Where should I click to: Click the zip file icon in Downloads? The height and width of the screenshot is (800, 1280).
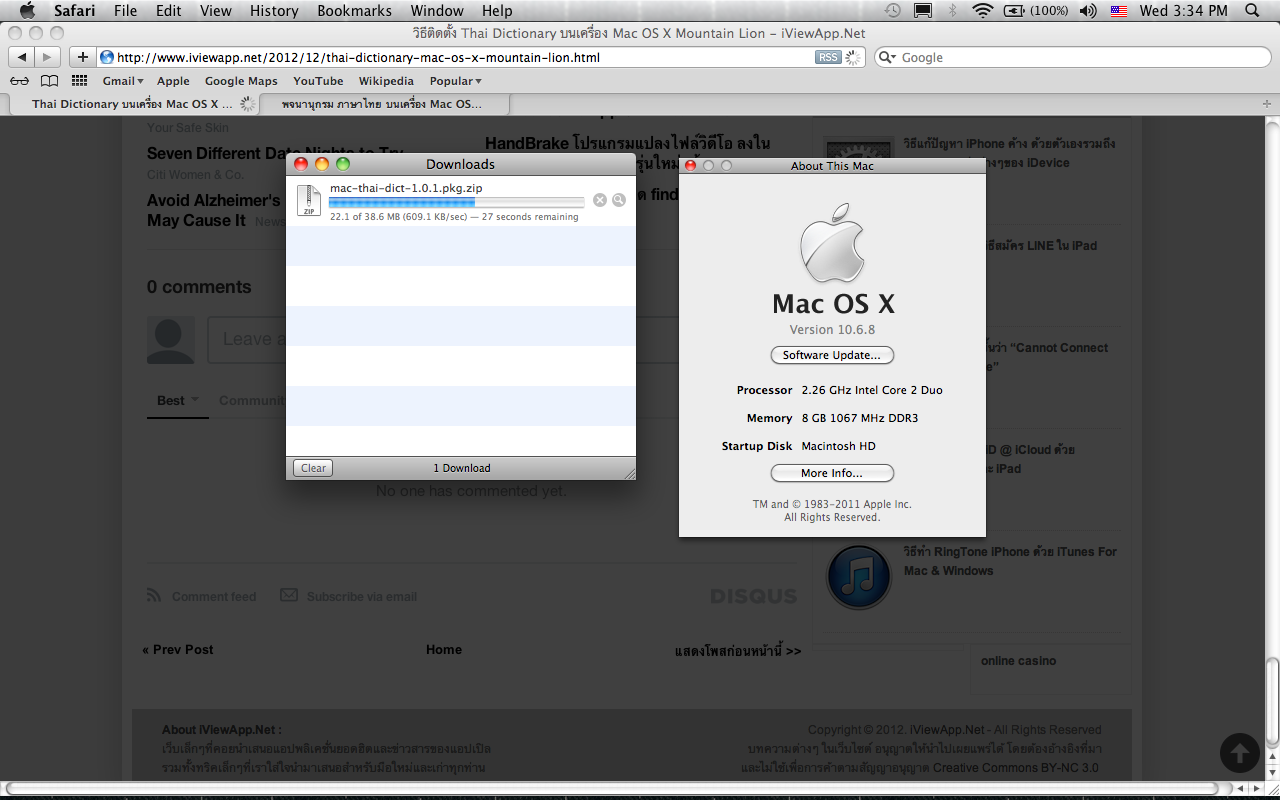click(x=308, y=201)
